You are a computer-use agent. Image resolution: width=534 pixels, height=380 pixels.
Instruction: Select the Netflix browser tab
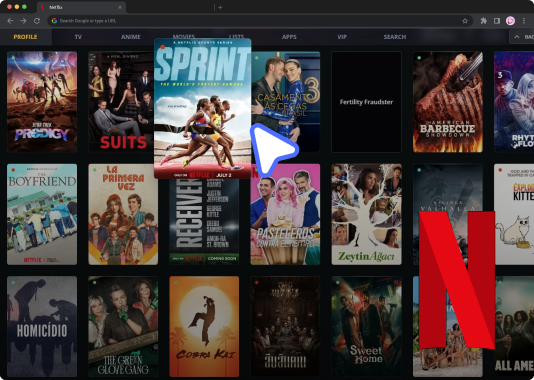pos(81,7)
